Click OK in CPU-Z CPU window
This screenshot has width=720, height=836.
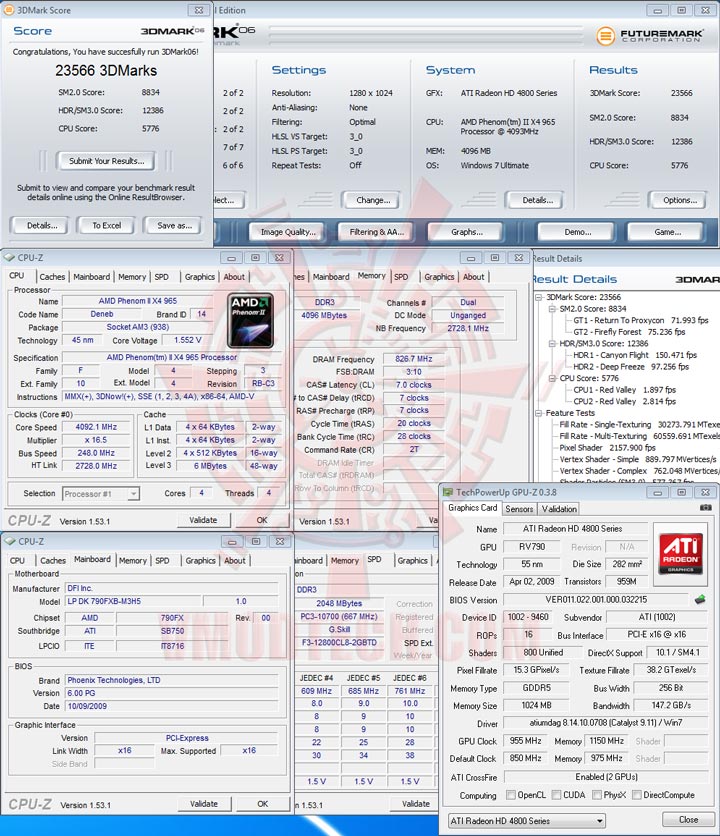(262, 520)
